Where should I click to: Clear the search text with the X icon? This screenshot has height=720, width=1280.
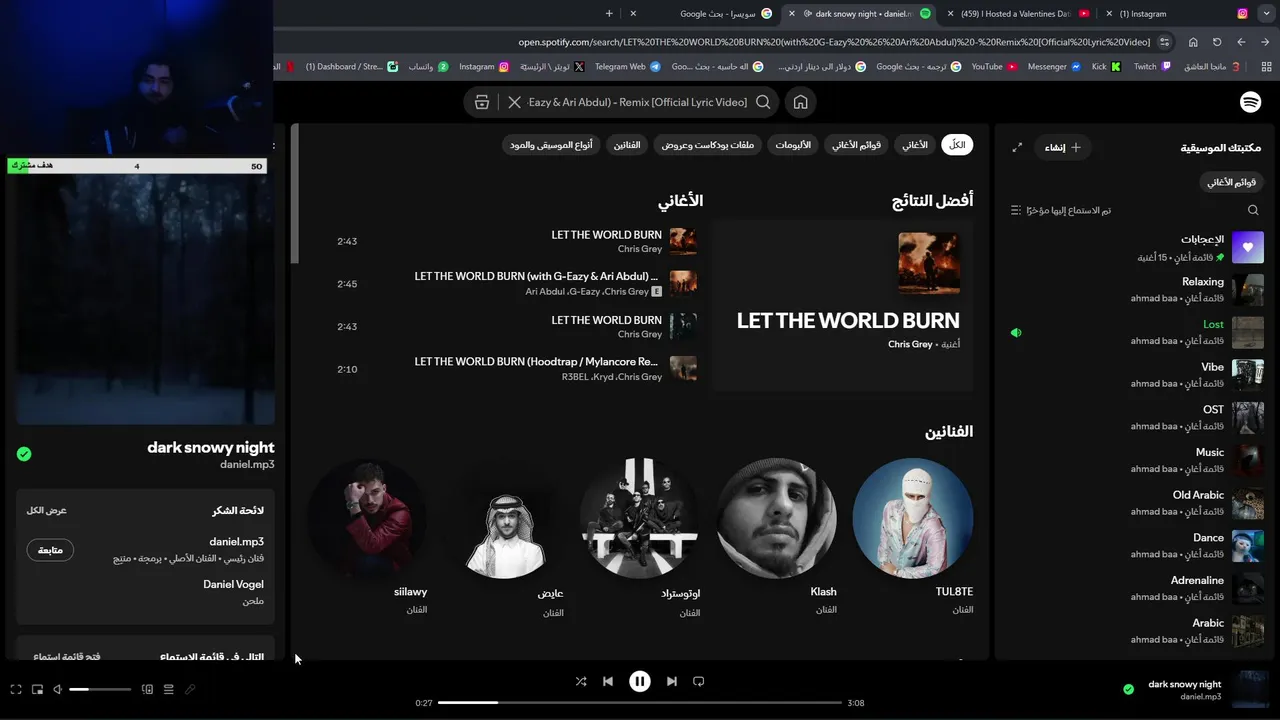[514, 102]
